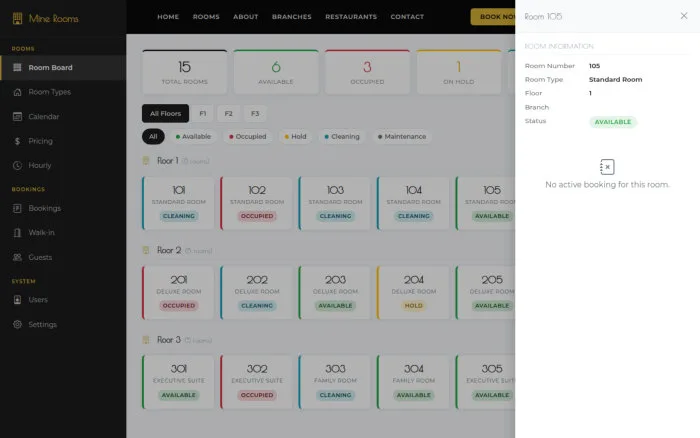Screen dimensions: 700x438
Task: Click the Room Board grid icon
Action: 17,67
